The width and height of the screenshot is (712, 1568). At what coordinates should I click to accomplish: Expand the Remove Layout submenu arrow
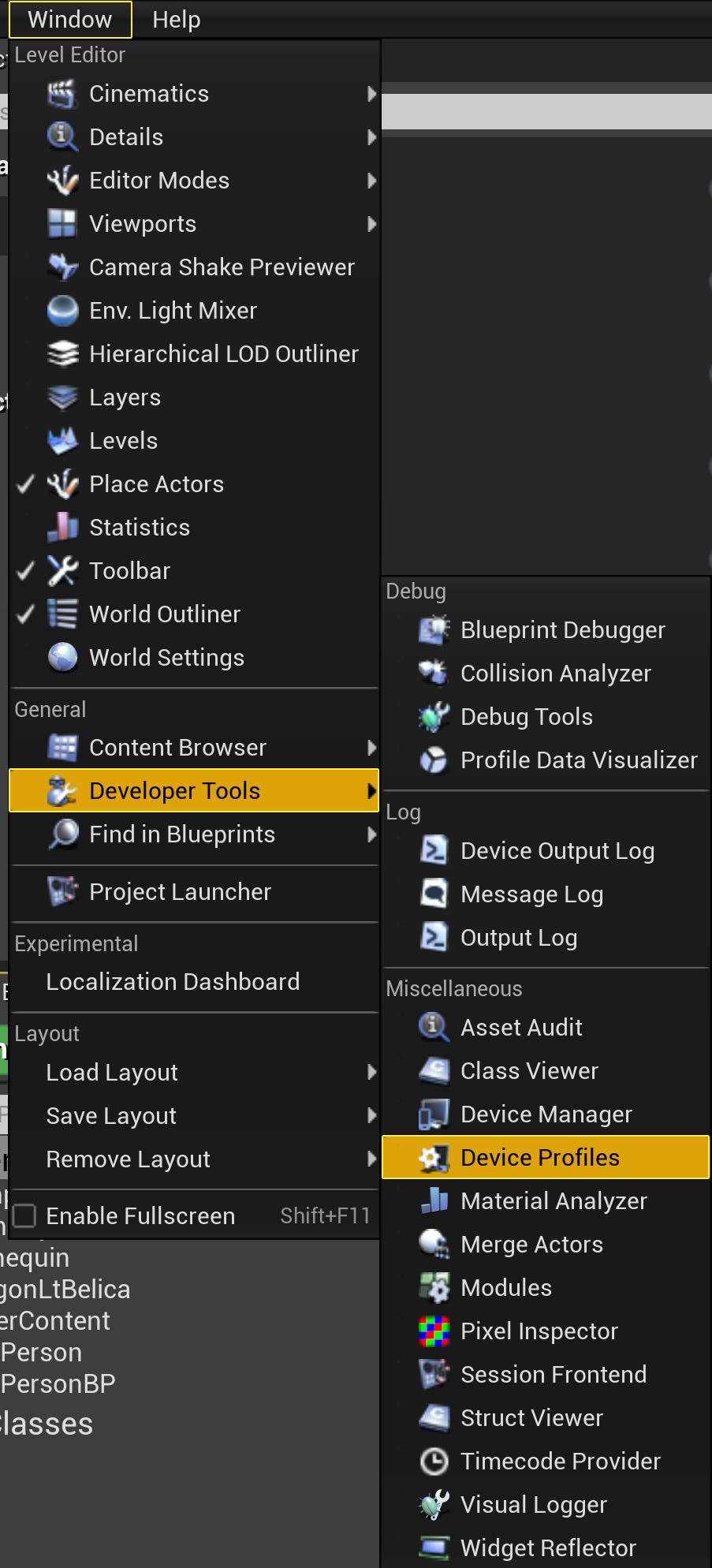click(x=371, y=1159)
